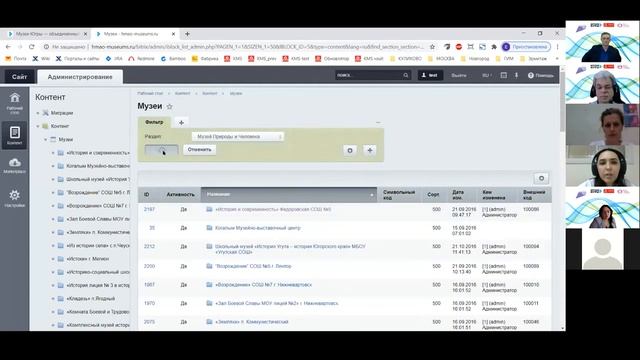Viewport: 640px width, 360px height.
Task: Switch to the Администрирование tab
Action: pyautogui.click(x=80, y=77)
